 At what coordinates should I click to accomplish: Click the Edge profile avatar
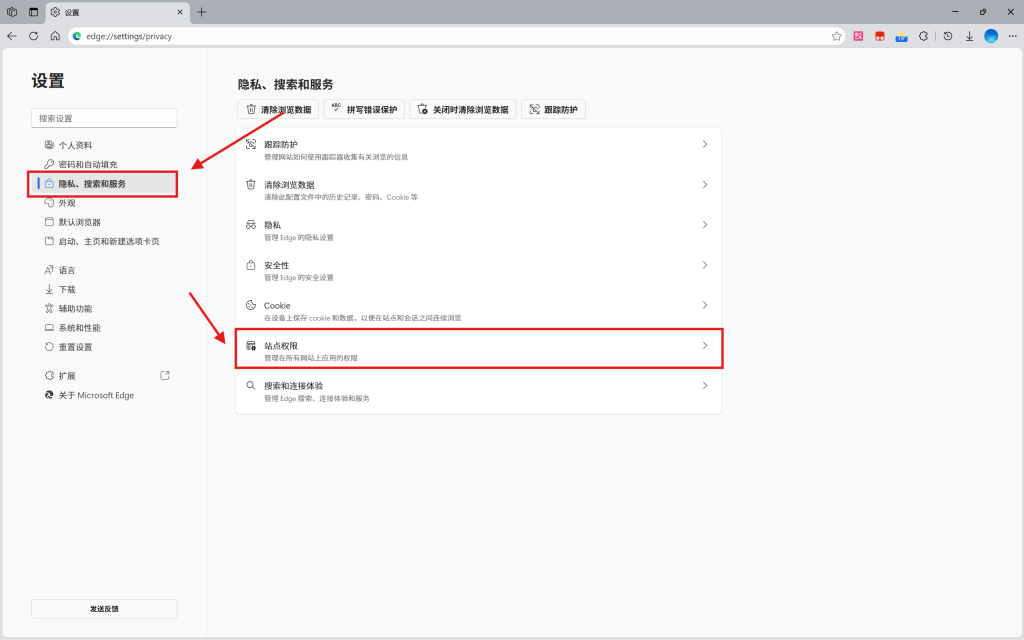tap(991, 36)
